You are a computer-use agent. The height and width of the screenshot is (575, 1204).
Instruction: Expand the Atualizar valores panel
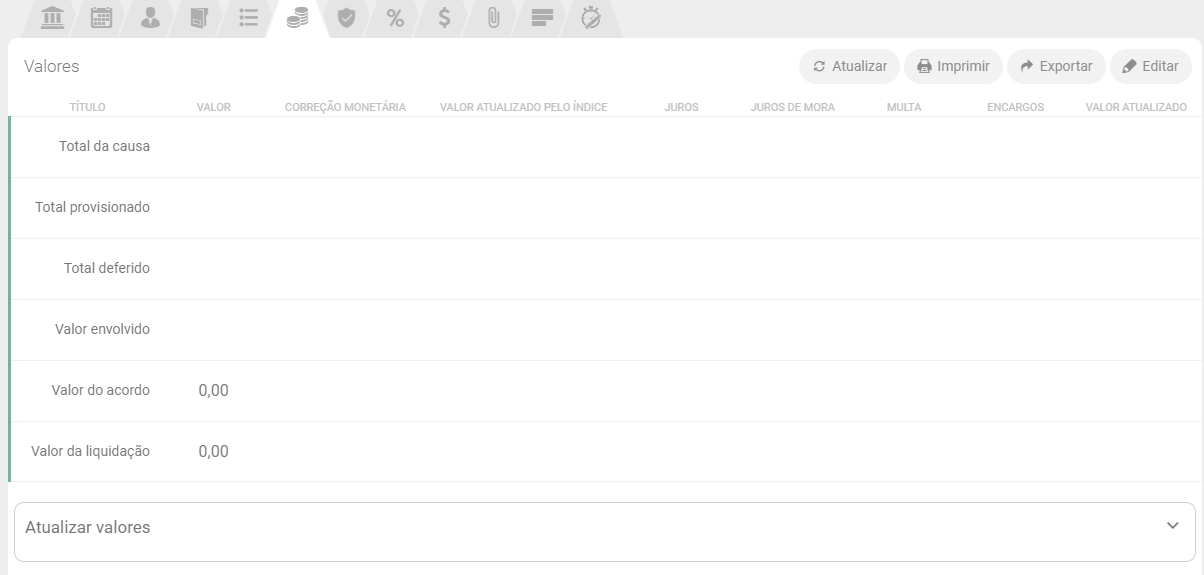[88, 527]
